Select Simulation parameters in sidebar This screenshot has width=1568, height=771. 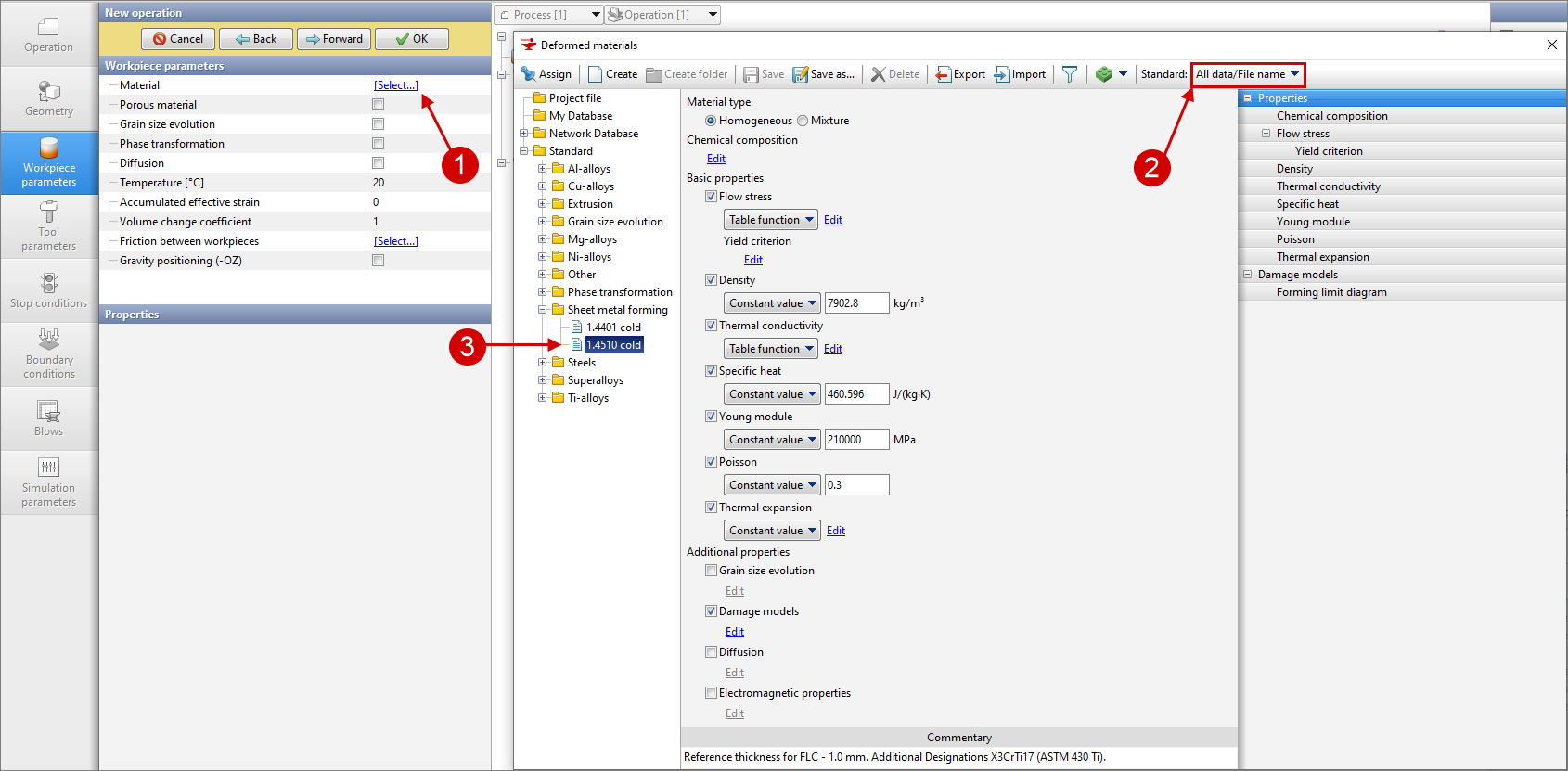point(49,482)
